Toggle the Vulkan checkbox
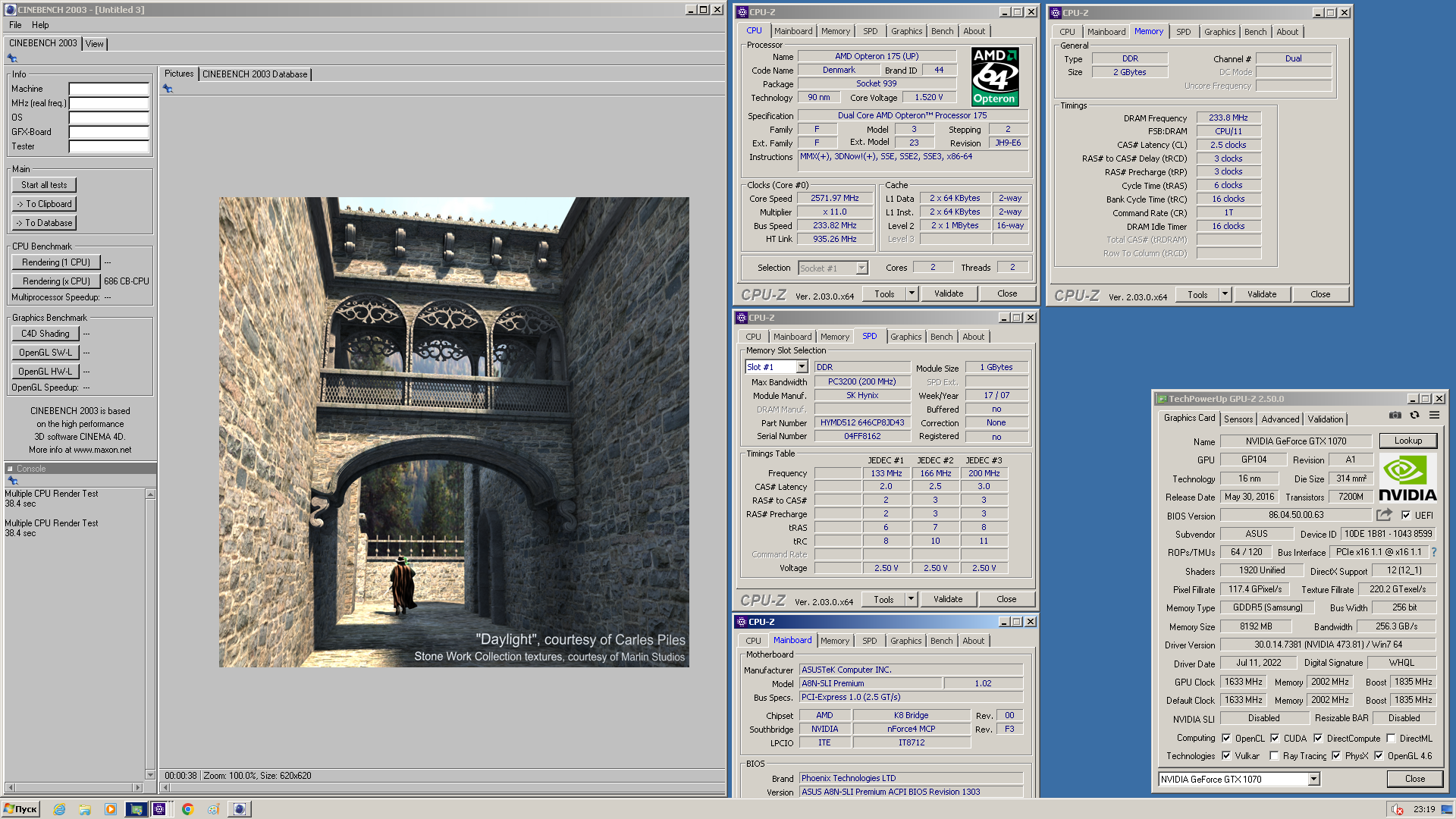Image resolution: width=1456 pixels, height=819 pixels. click(x=1226, y=755)
